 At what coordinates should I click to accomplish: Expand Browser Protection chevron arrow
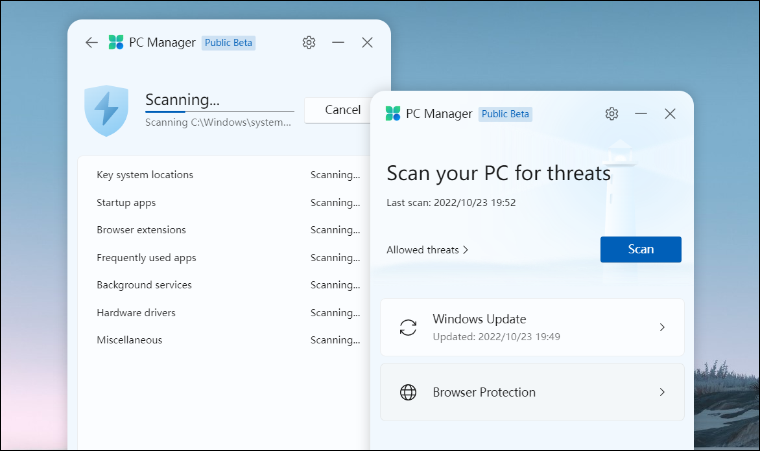click(x=662, y=392)
